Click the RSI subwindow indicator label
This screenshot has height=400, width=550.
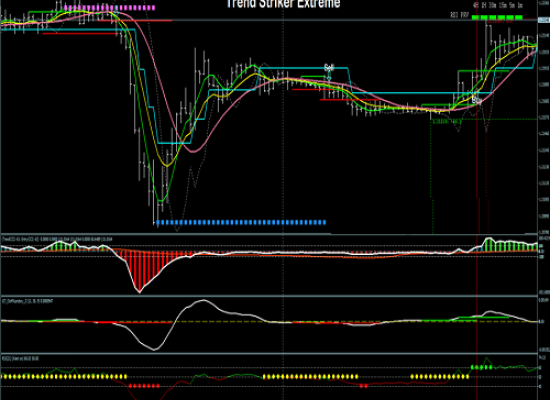coord(20,359)
